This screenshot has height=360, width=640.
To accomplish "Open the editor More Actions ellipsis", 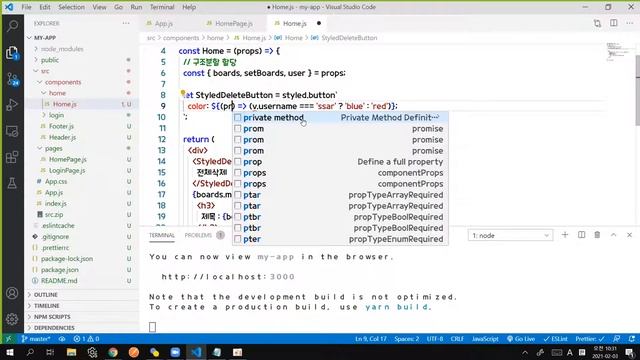I will [x=630, y=23].
